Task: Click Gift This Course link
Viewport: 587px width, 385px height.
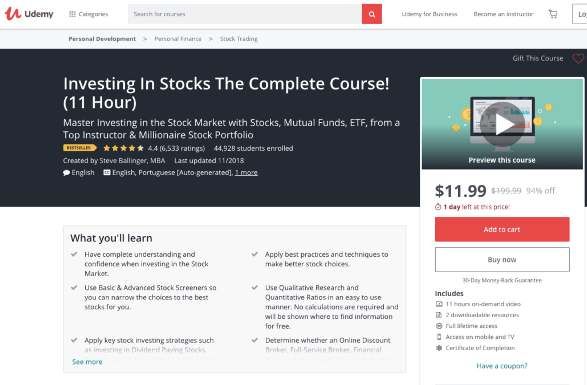Action: [538, 58]
